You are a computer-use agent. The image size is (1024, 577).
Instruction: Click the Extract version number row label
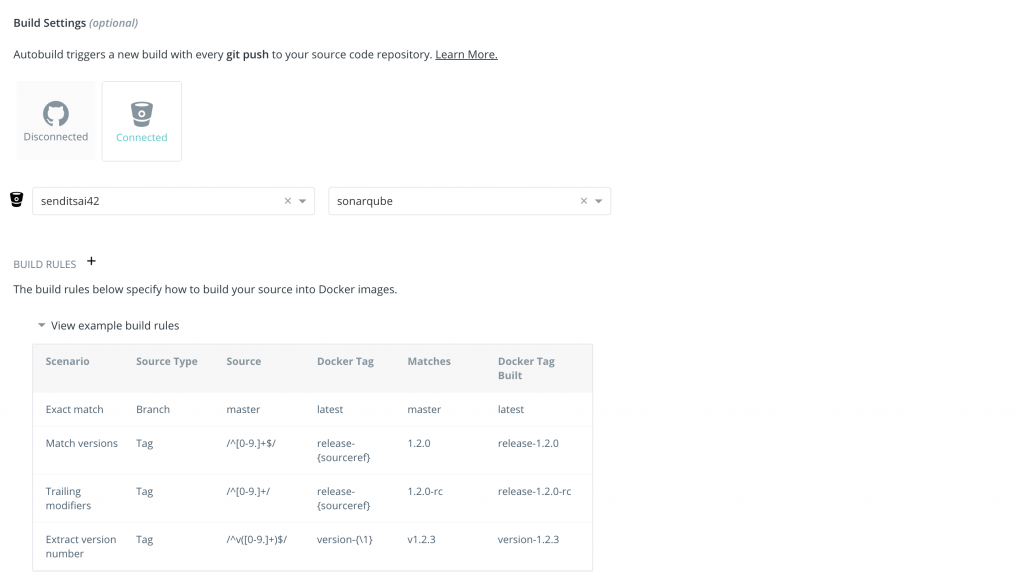tap(81, 546)
